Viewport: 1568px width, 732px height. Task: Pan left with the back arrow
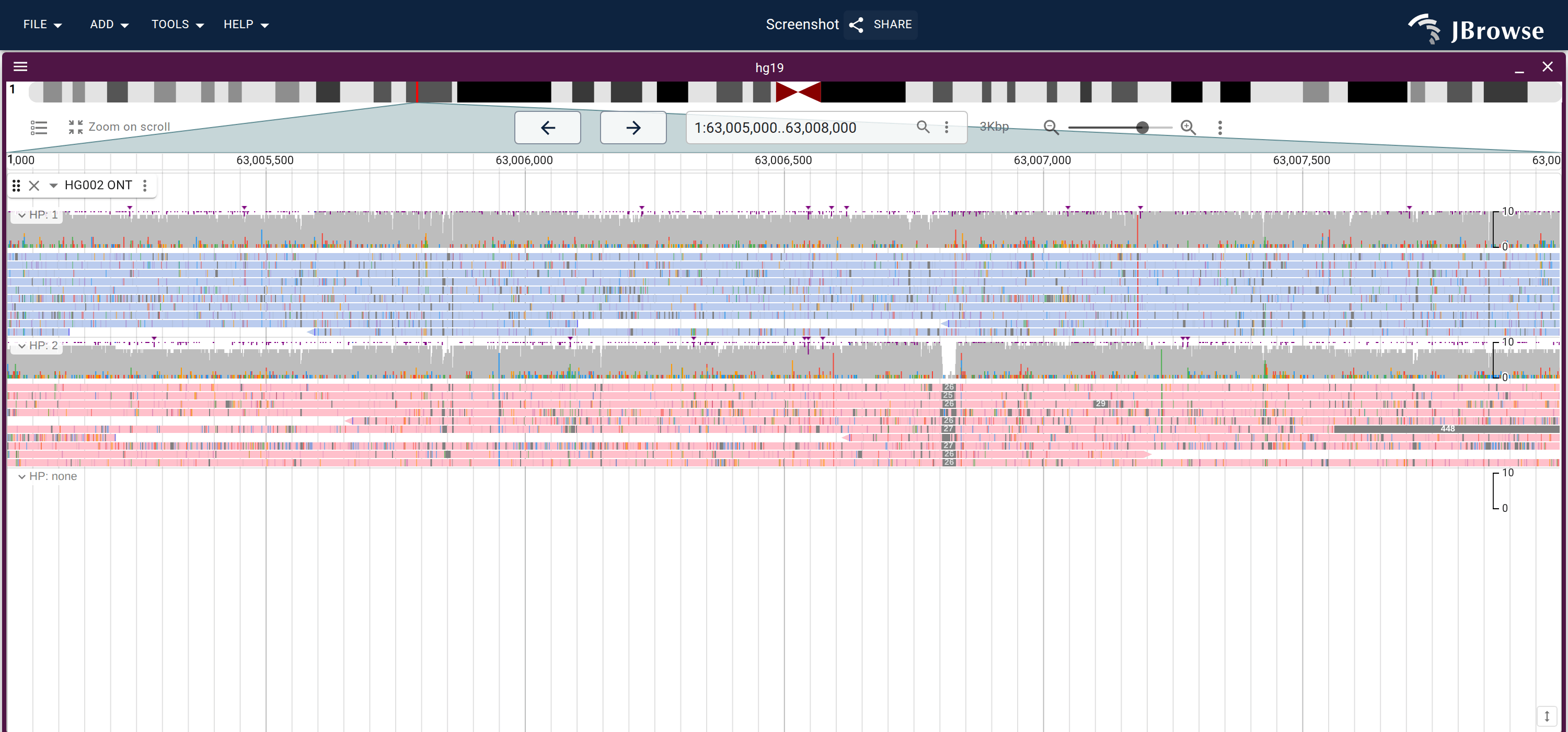point(548,127)
